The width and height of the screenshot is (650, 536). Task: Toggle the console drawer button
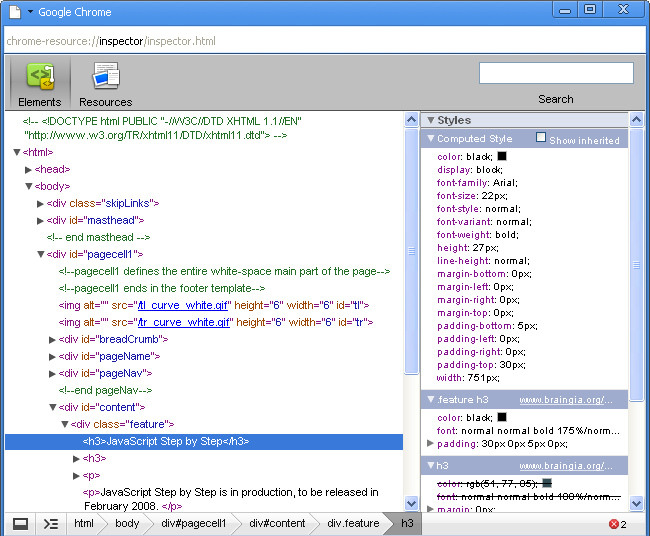(x=20, y=524)
